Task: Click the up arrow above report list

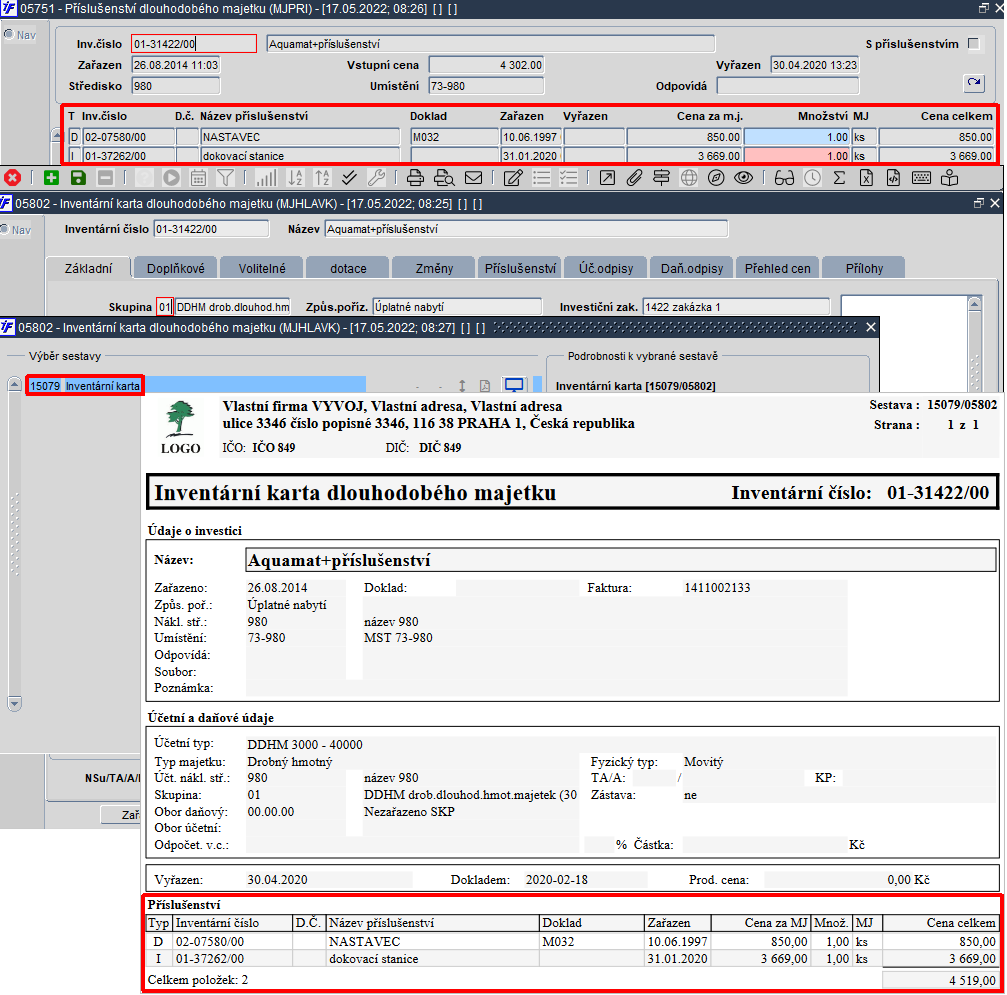Action: coord(14,385)
